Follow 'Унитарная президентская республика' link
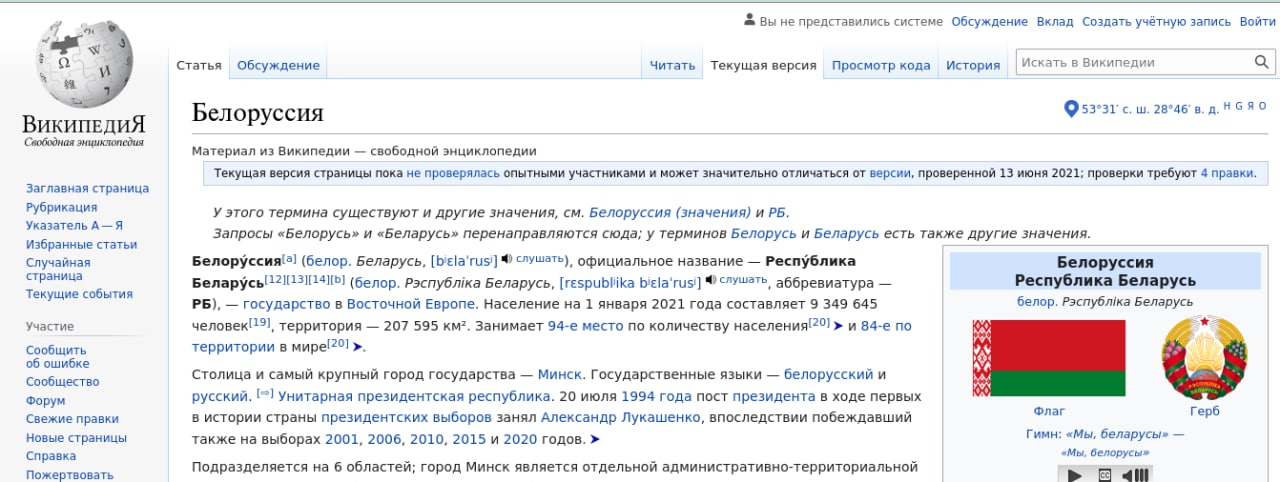Screen dimensions: 1280x482 (412, 396)
